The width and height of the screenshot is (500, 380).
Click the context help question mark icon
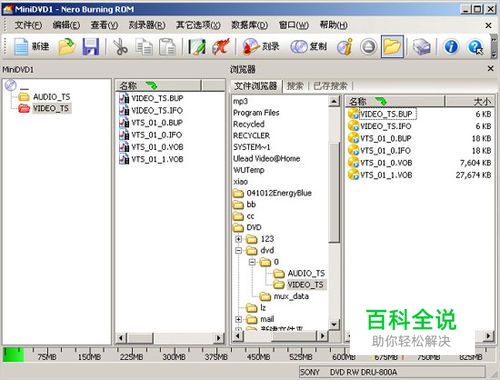click(475, 46)
